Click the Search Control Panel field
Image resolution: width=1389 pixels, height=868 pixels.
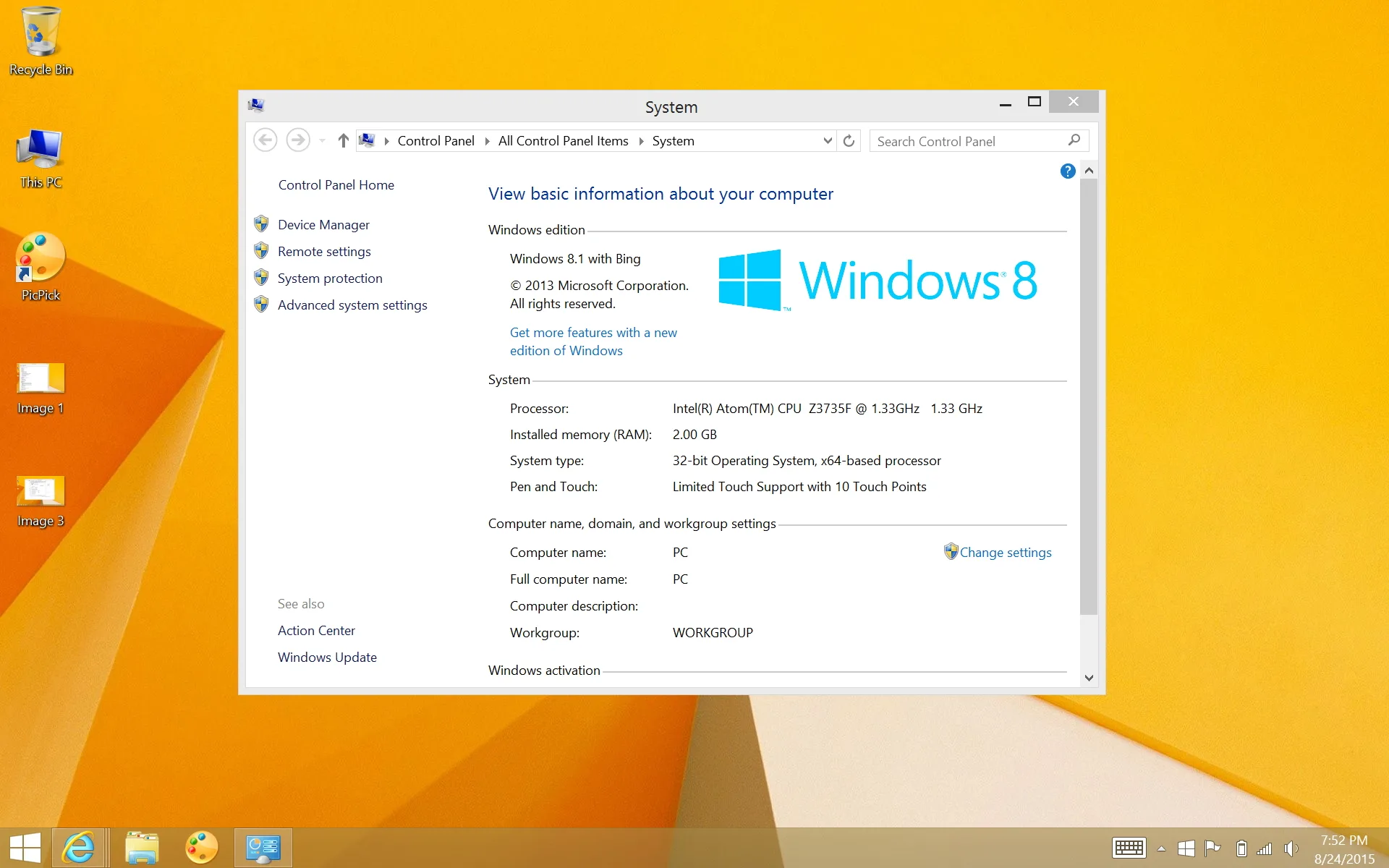968,142
